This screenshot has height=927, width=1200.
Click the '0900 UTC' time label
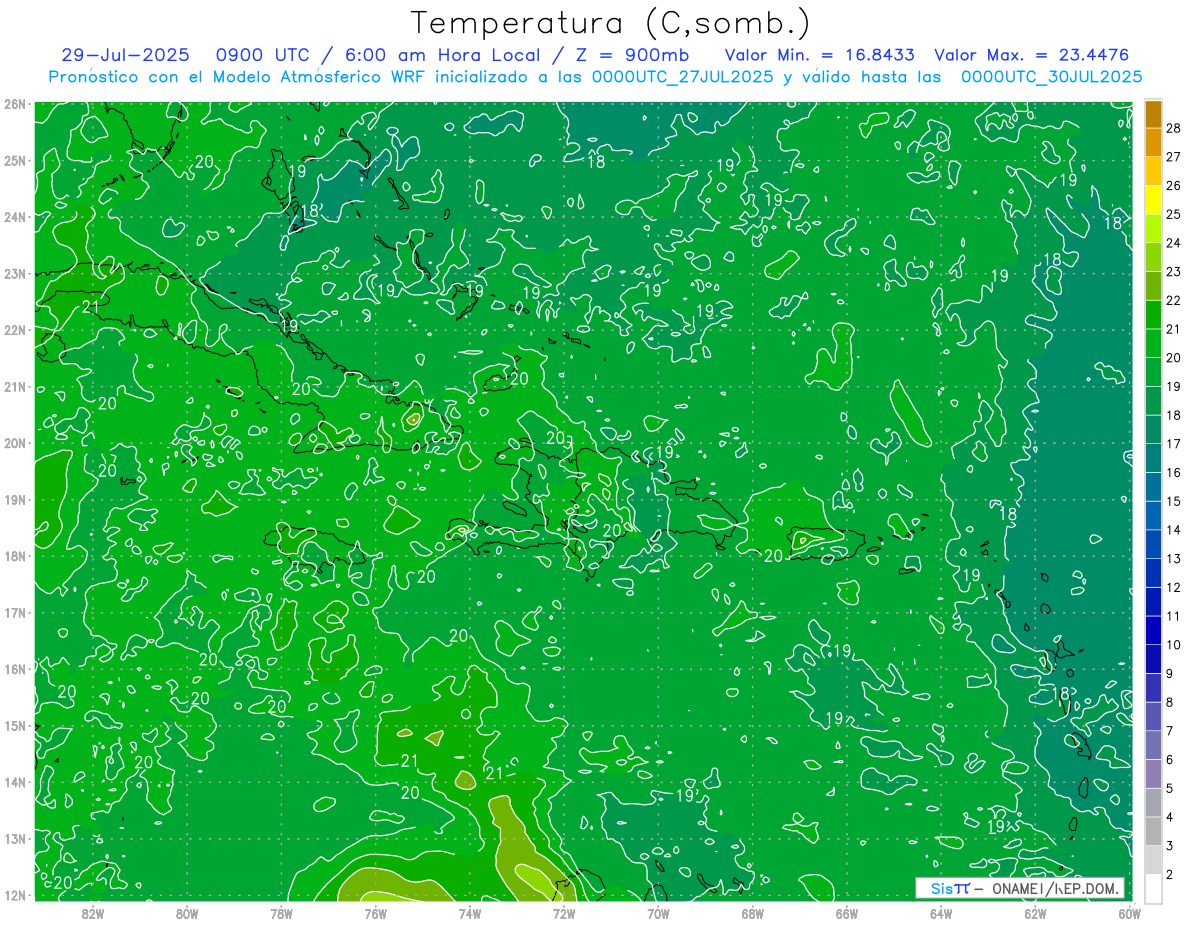click(x=262, y=55)
